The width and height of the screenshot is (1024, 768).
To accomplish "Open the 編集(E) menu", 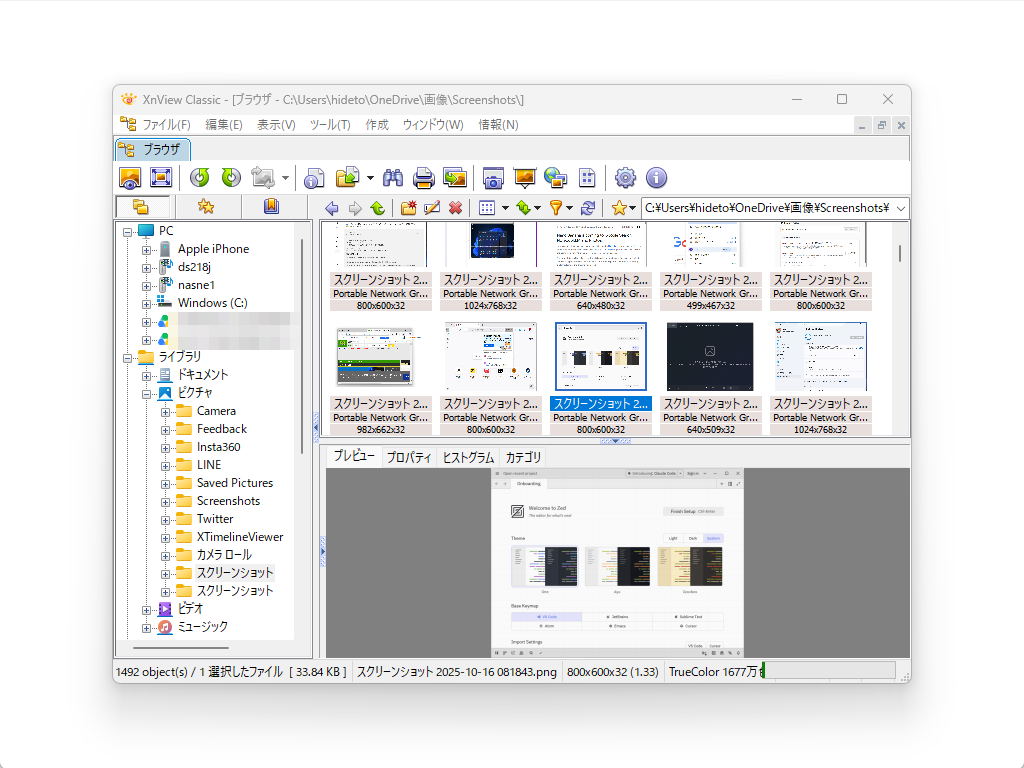I will [x=224, y=125].
